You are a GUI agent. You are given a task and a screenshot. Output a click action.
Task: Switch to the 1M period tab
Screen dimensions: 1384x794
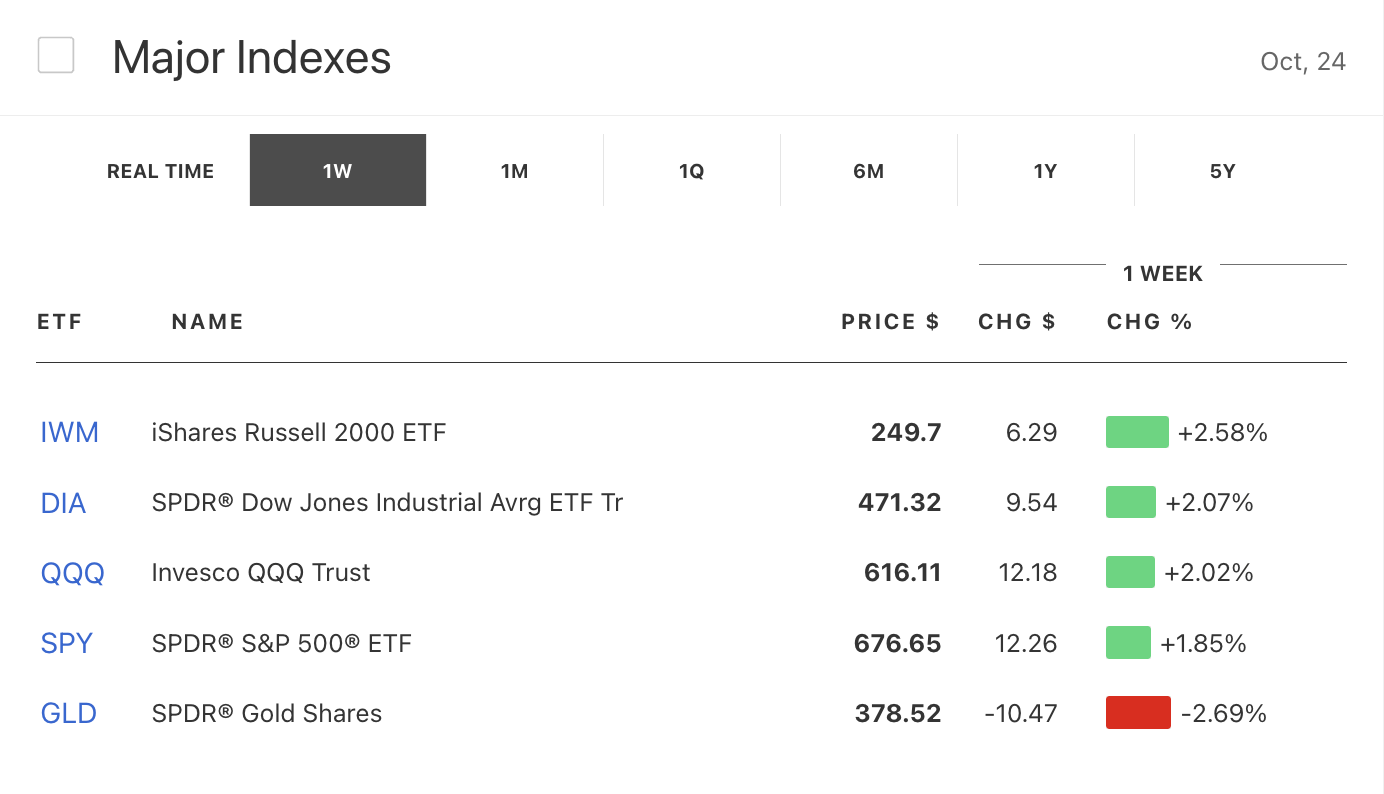tap(515, 171)
